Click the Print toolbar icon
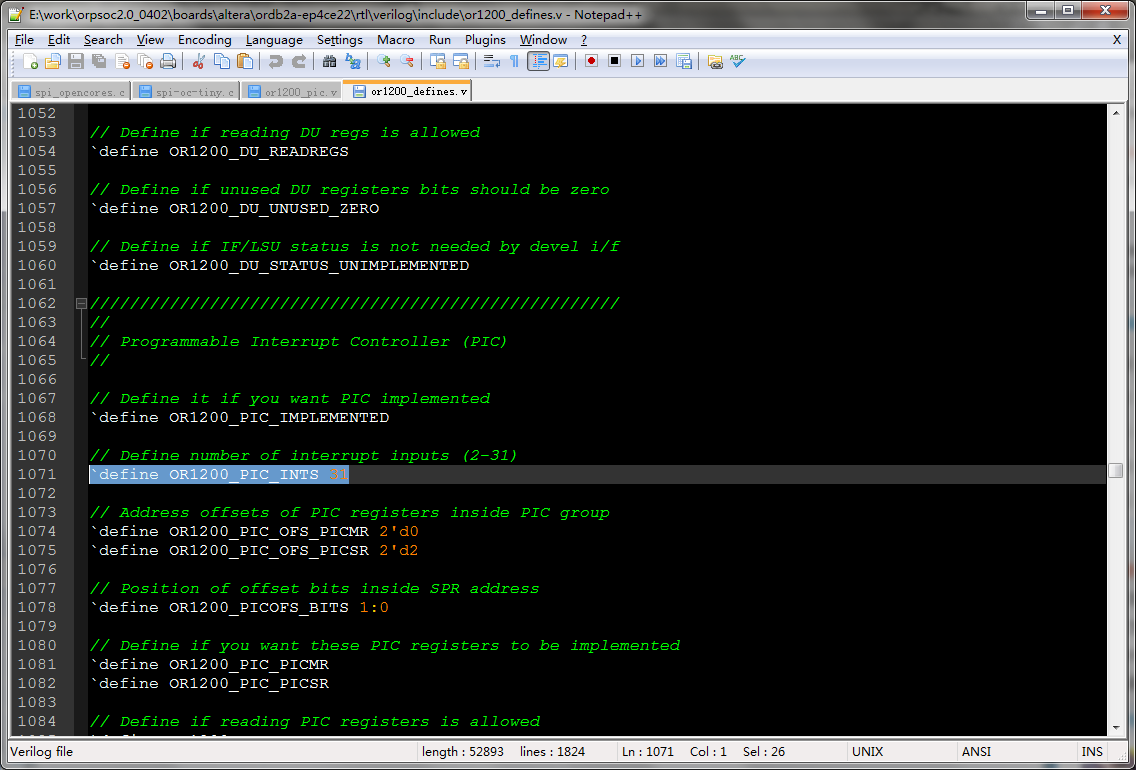The width and height of the screenshot is (1136, 770). [x=167, y=62]
